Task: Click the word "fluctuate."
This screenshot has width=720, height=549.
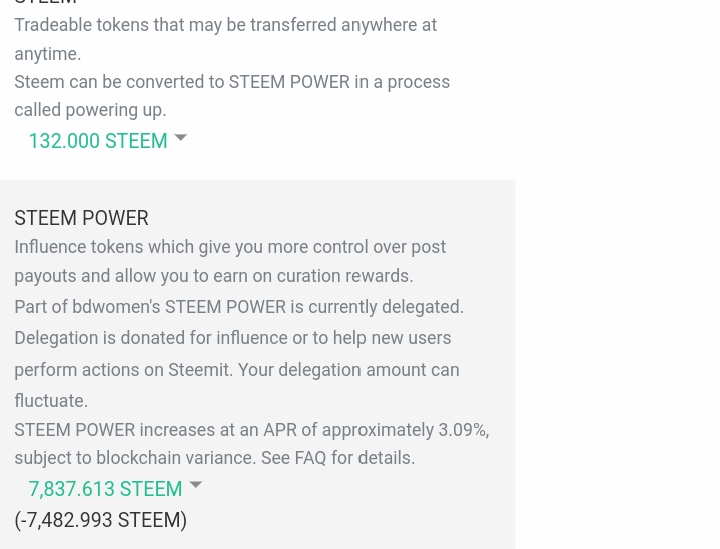Action: tap(51, 401)
